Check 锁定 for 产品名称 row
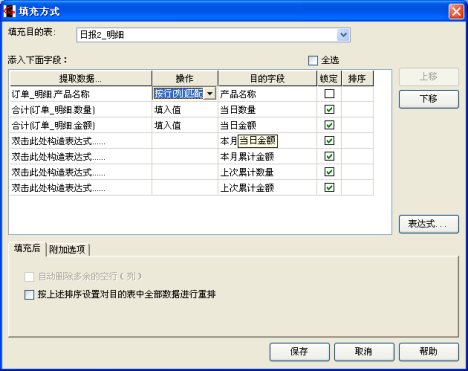The width and height of the screenshot is (468, 371). (329, 94)
